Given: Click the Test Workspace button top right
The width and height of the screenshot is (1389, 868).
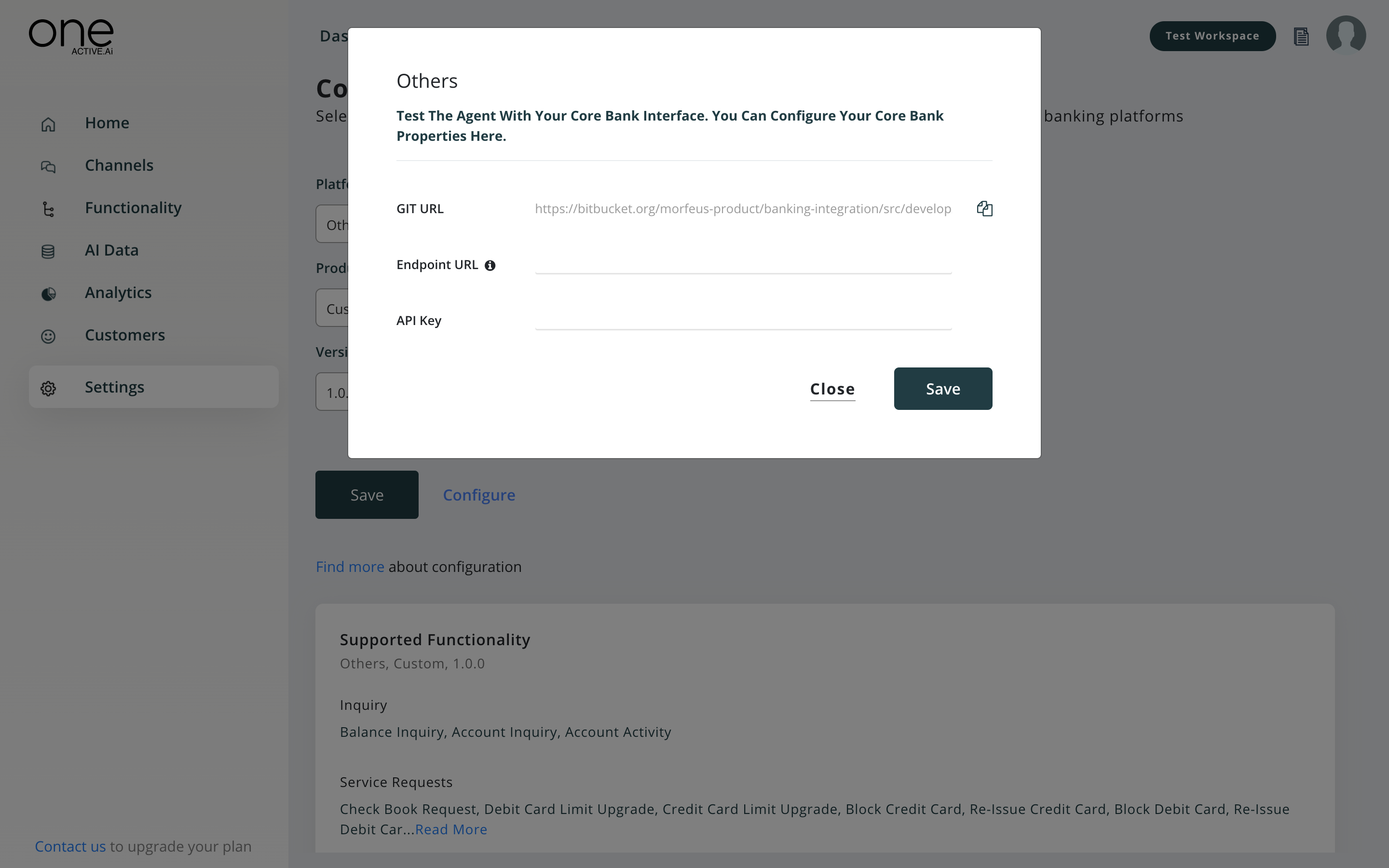Looking at the screenshot, I should (1213, 36).
